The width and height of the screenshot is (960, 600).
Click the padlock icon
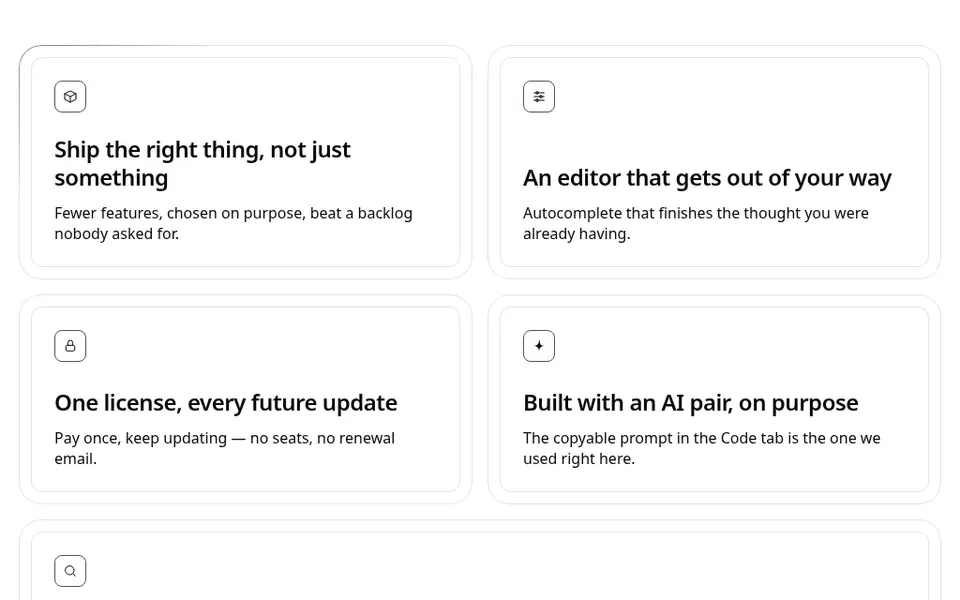pyautogui.click(x=70, y=346)
